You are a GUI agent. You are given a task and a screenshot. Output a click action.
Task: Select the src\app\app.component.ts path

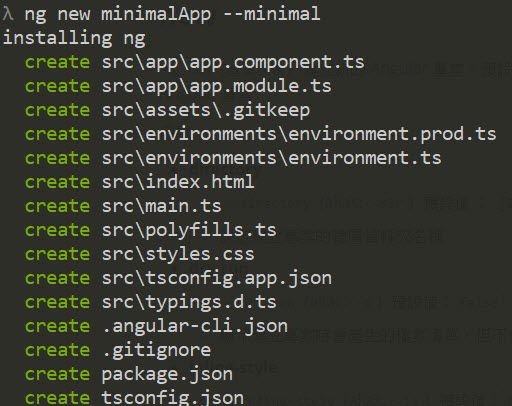point(233,62)
